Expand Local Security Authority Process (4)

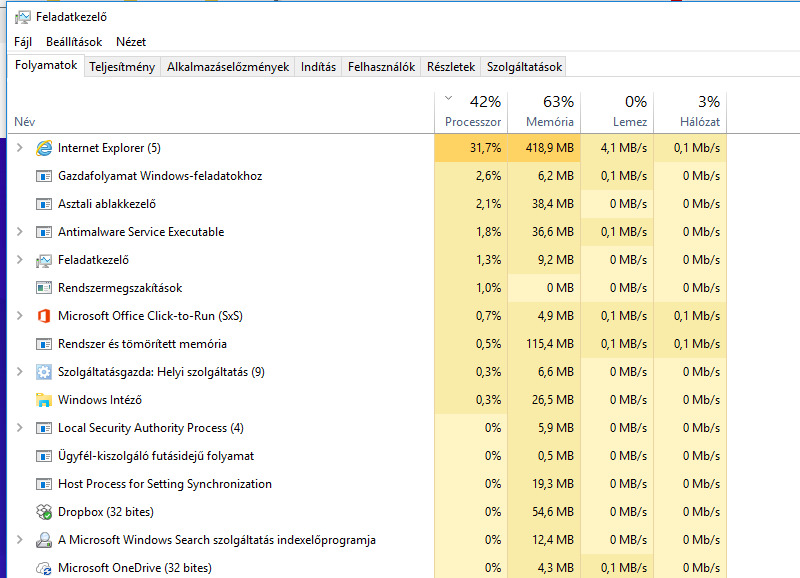coord(20,428)
